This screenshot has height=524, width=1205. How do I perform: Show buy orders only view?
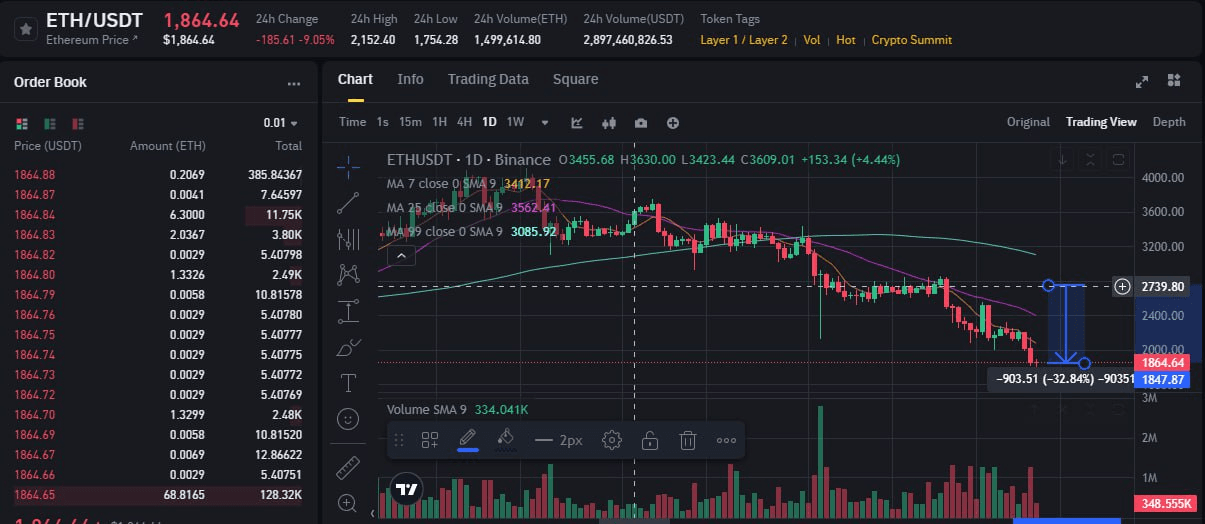coord(50,123)
